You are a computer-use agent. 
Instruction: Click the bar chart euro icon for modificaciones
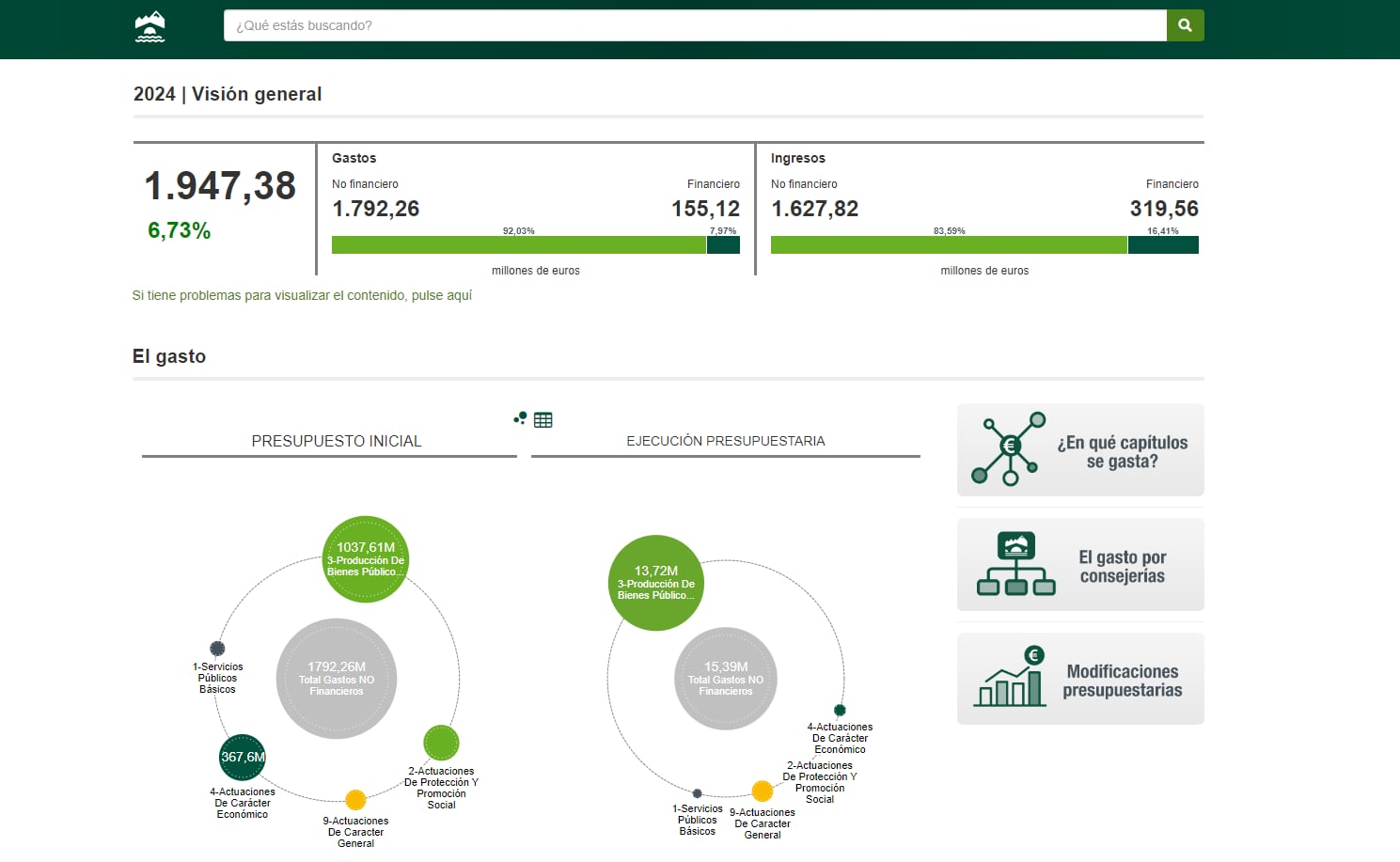(x=1011, y=677)
